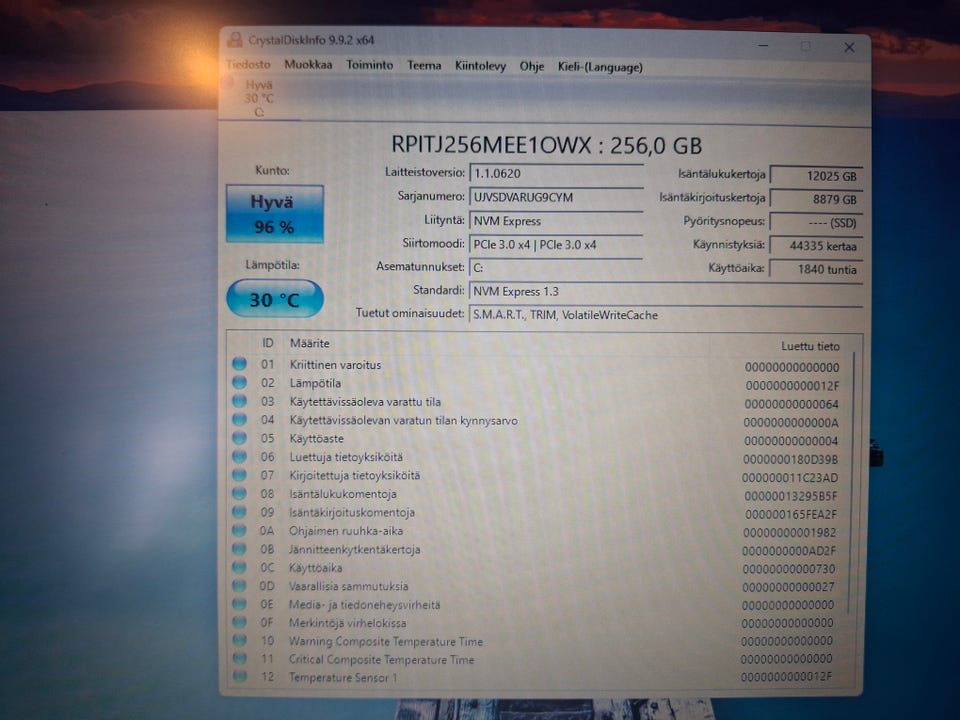Click the status orb for Isäntälukukomentoja
The width and height of the screenshot is (960, 720).
click(x=239, y=493)
